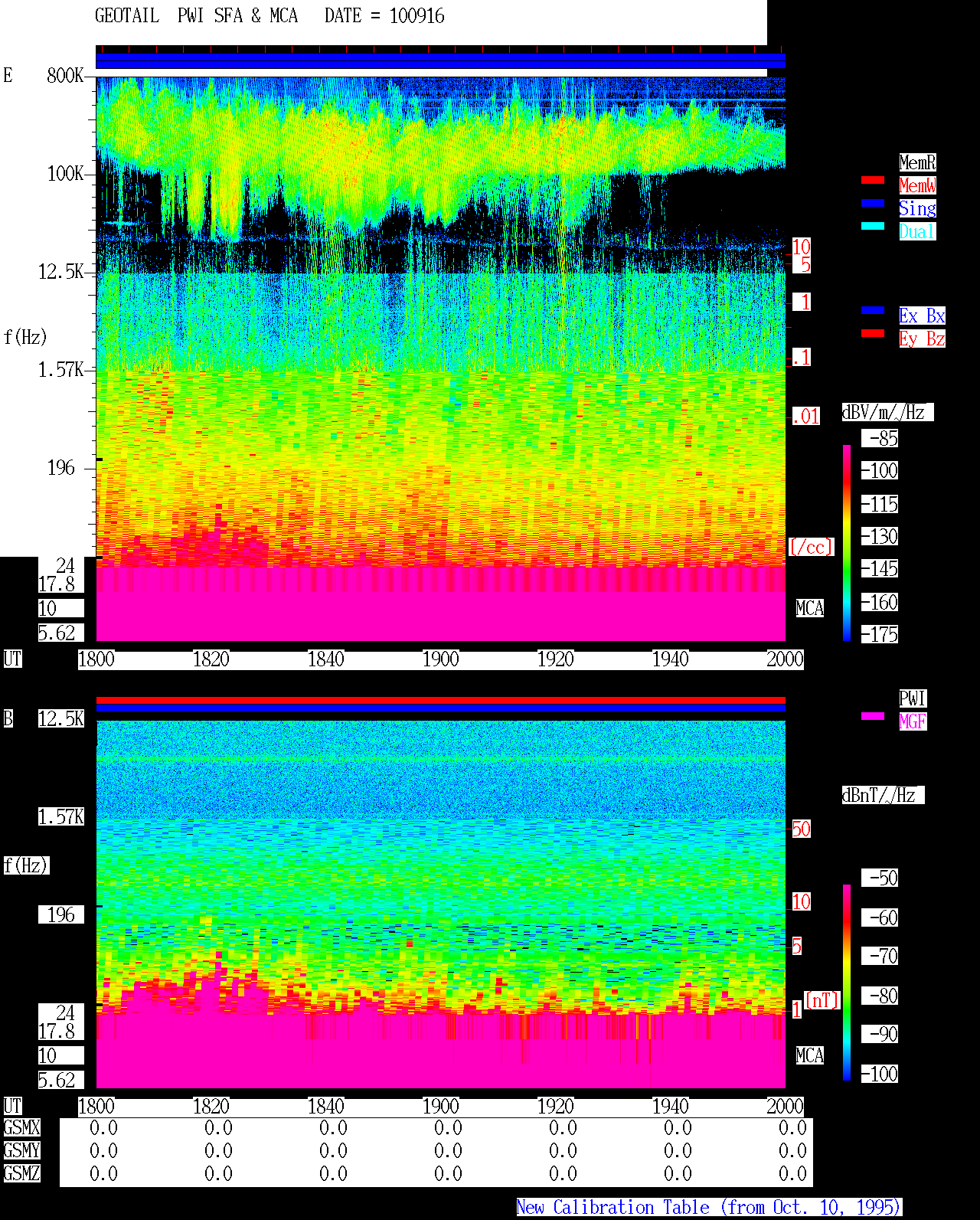Open the New Calibration Table link
Viewport: 980px width, 1220px height.
(x=709, y=1208)
